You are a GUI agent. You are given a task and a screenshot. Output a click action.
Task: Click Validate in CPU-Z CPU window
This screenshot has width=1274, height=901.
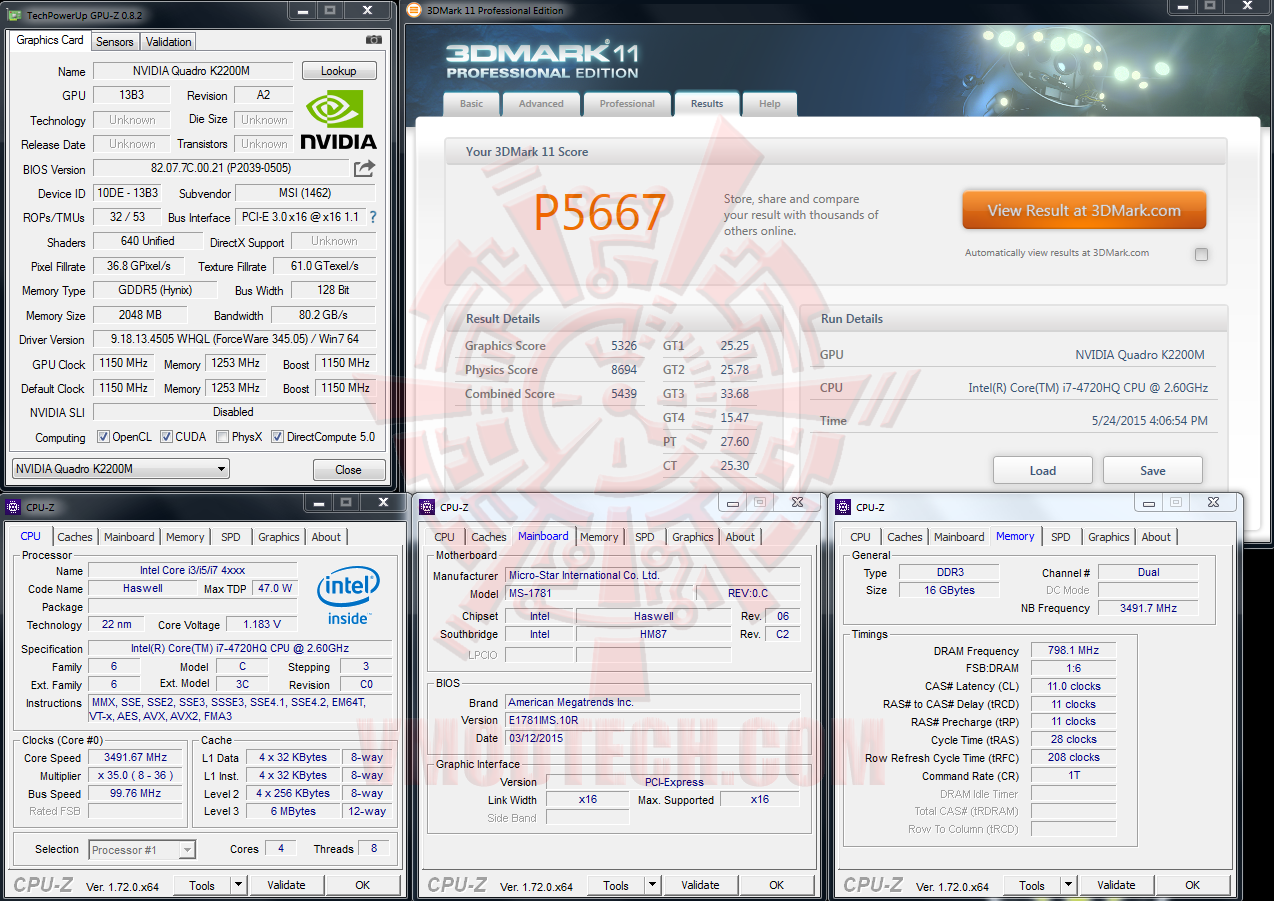pyautogui.click(x=286, y=885)
